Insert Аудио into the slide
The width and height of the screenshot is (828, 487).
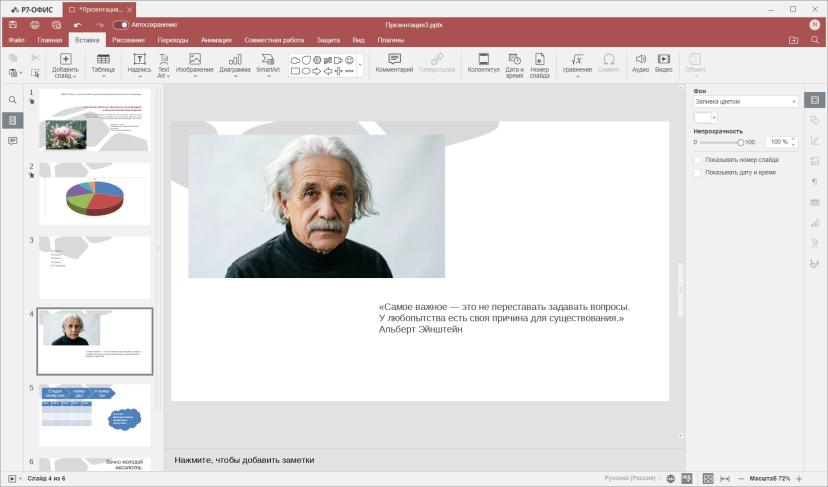(x=640, y=63)
